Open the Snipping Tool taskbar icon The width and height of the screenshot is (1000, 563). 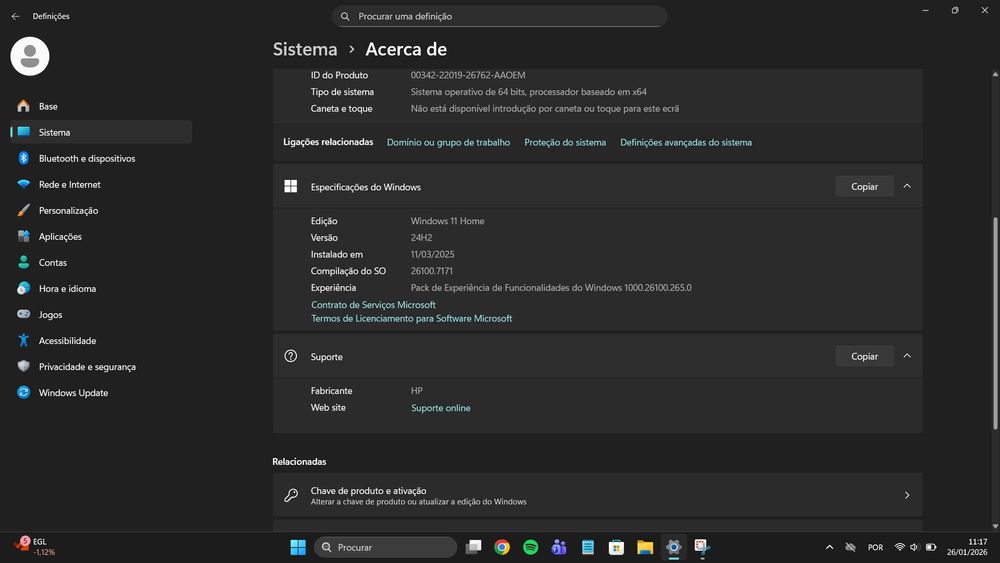pyautogui.click(x=702, y=547)
